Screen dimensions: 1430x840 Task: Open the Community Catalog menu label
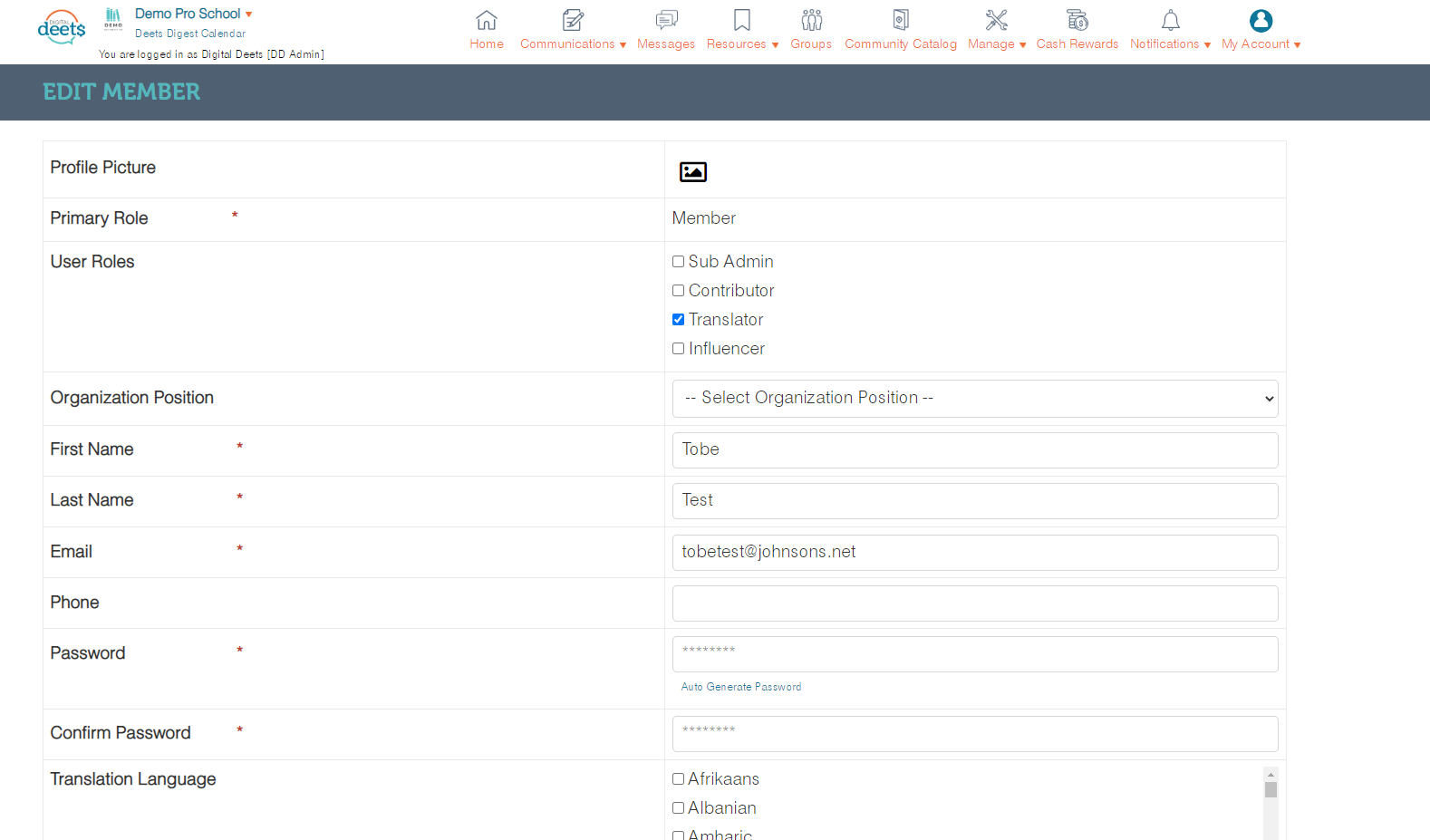pyautogui.click(x=901, y=44)
